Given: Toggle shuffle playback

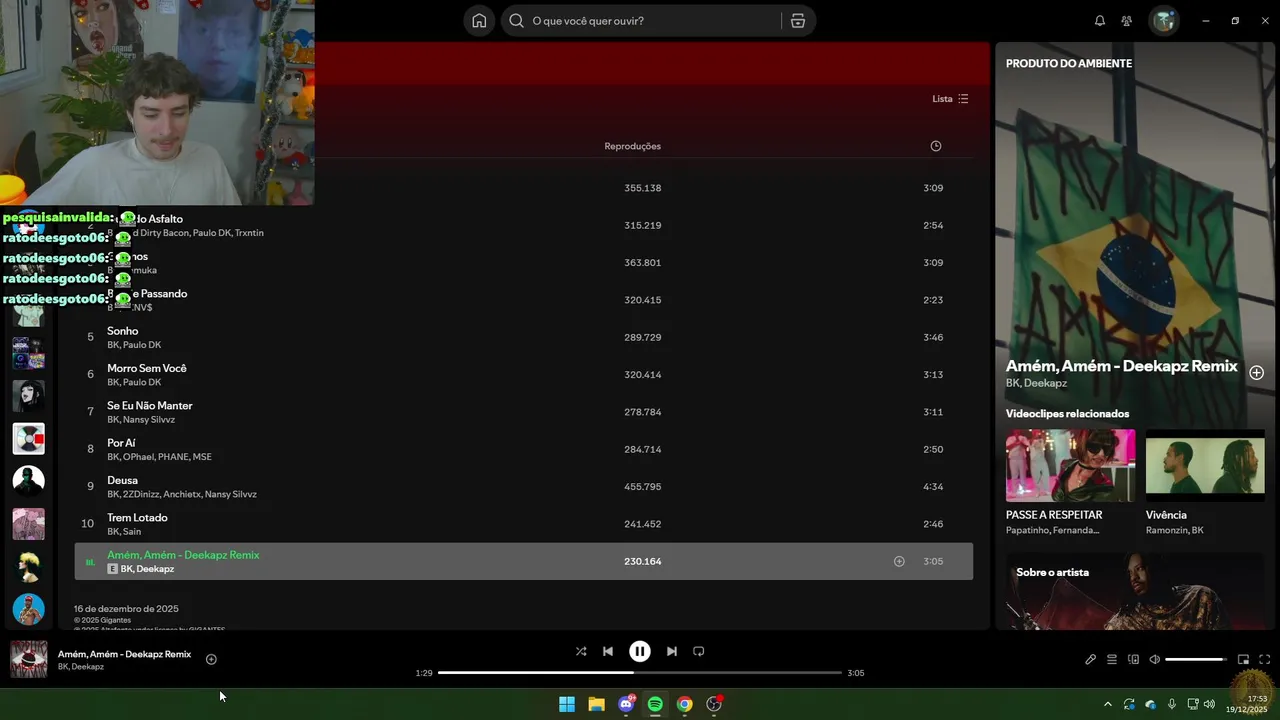Looking at the screenshot, I should click(x=581, y=651).
